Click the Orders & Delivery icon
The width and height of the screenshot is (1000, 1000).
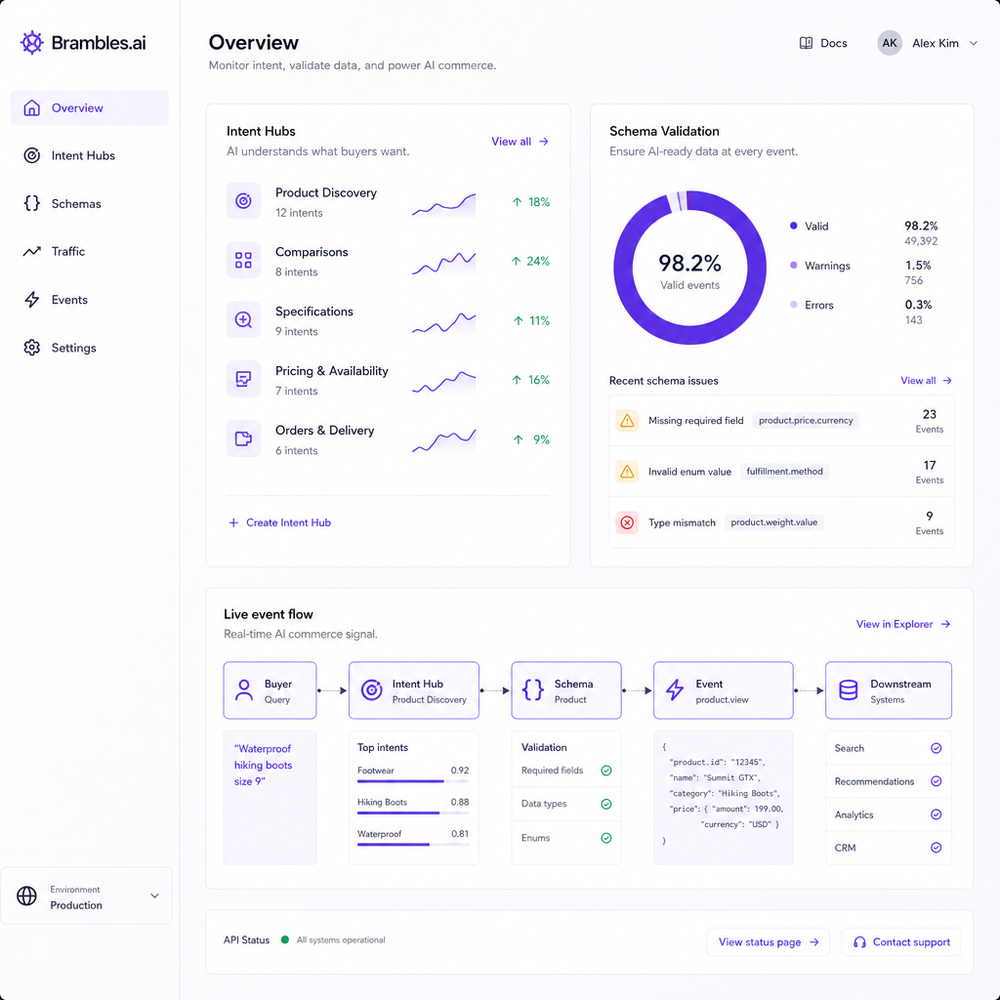tap(243, 438)
